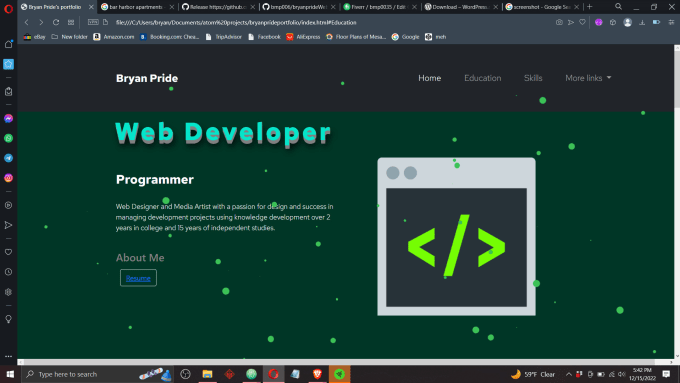Open the sidebar three-dots setup menu

pos(8,356)
